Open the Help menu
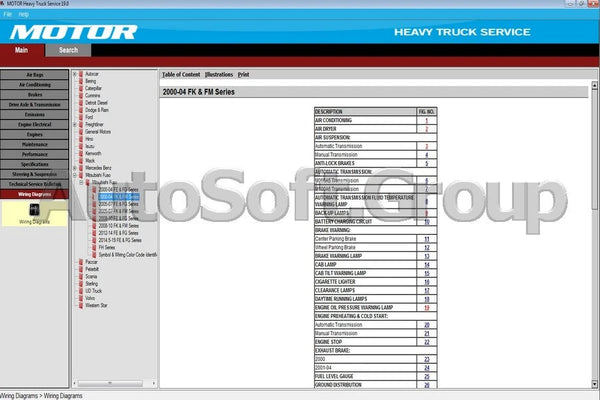 (x=24, y=16)
